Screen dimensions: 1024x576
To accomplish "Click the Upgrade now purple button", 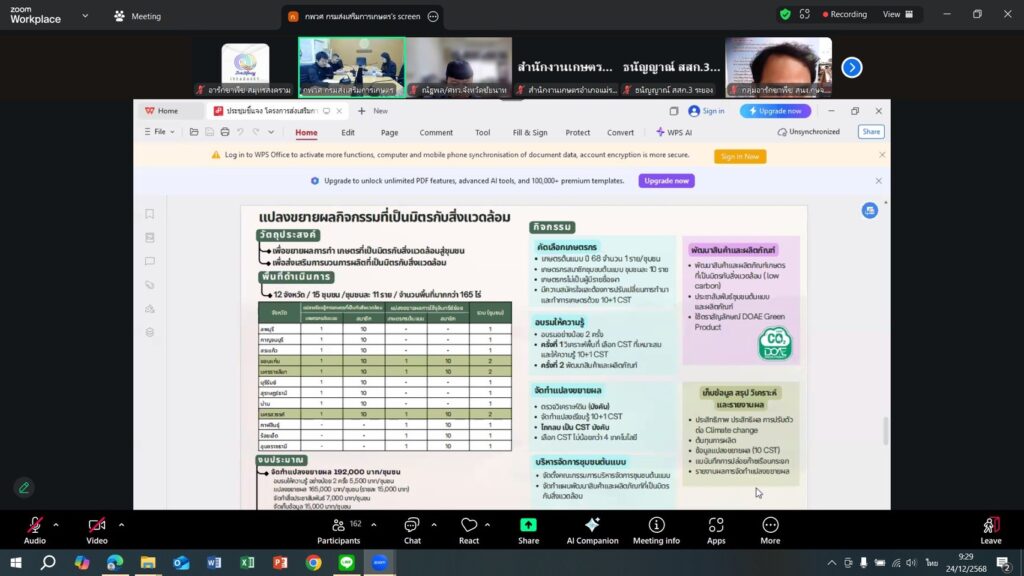I will point(666,181).
